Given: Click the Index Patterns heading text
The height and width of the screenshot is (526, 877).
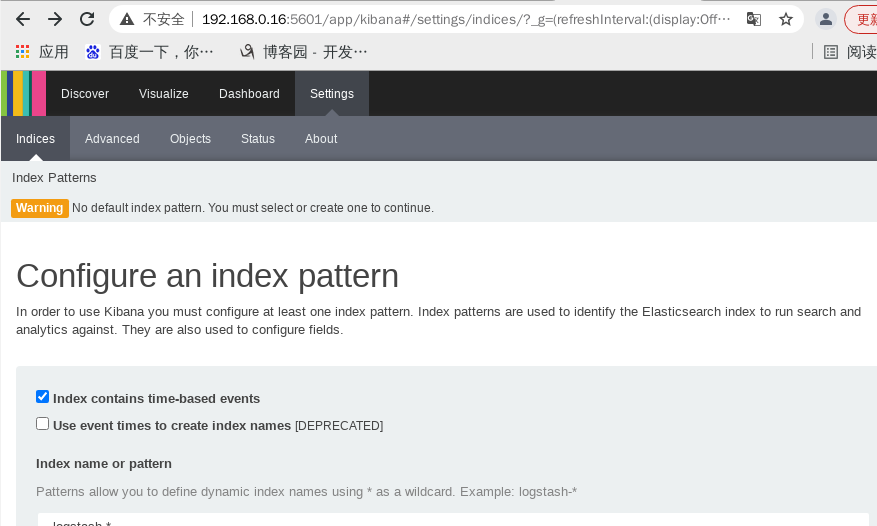Looking at the screenshot, I should click(x=54, y=178).
